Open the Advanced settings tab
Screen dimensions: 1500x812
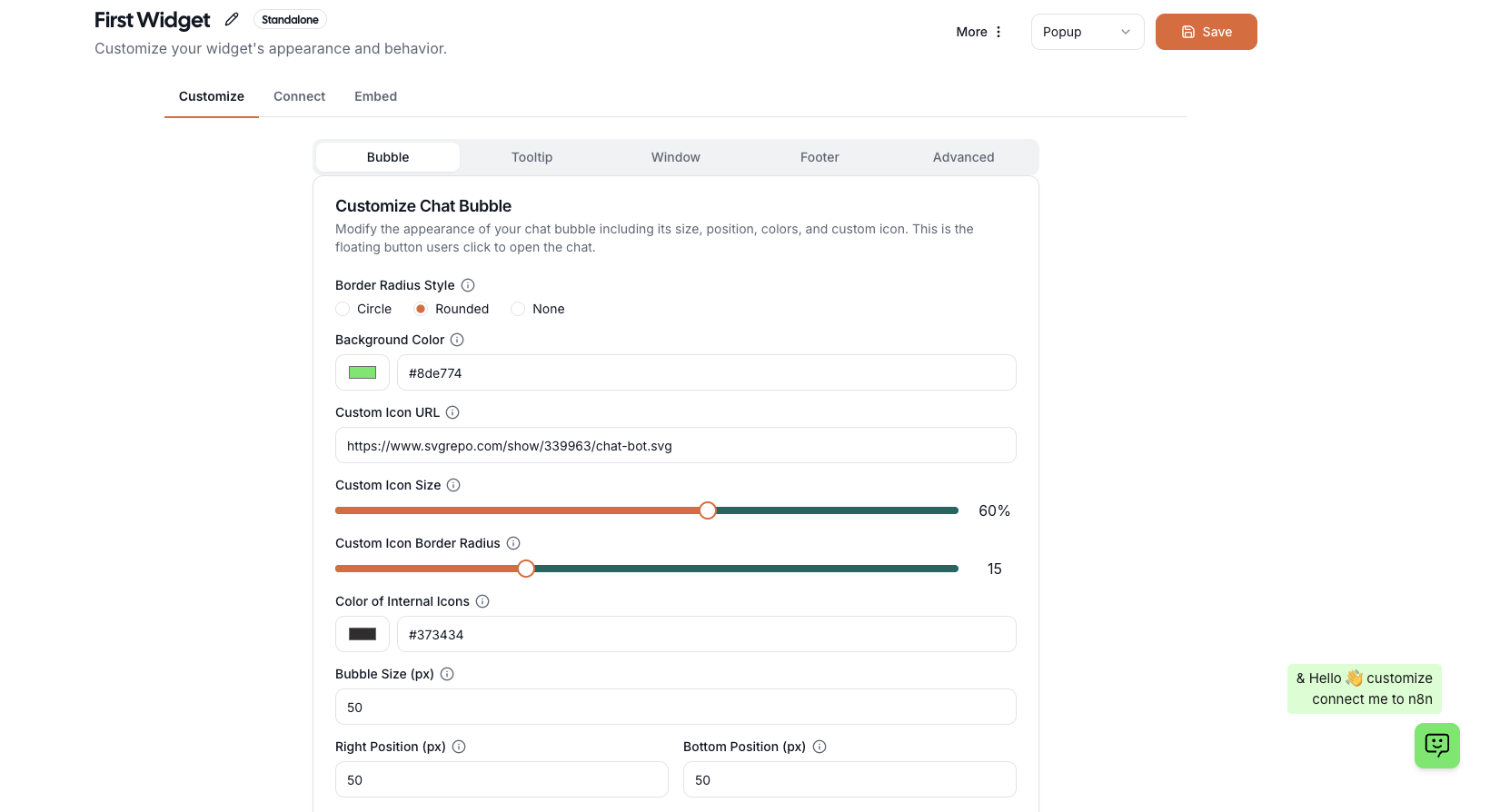963,157
